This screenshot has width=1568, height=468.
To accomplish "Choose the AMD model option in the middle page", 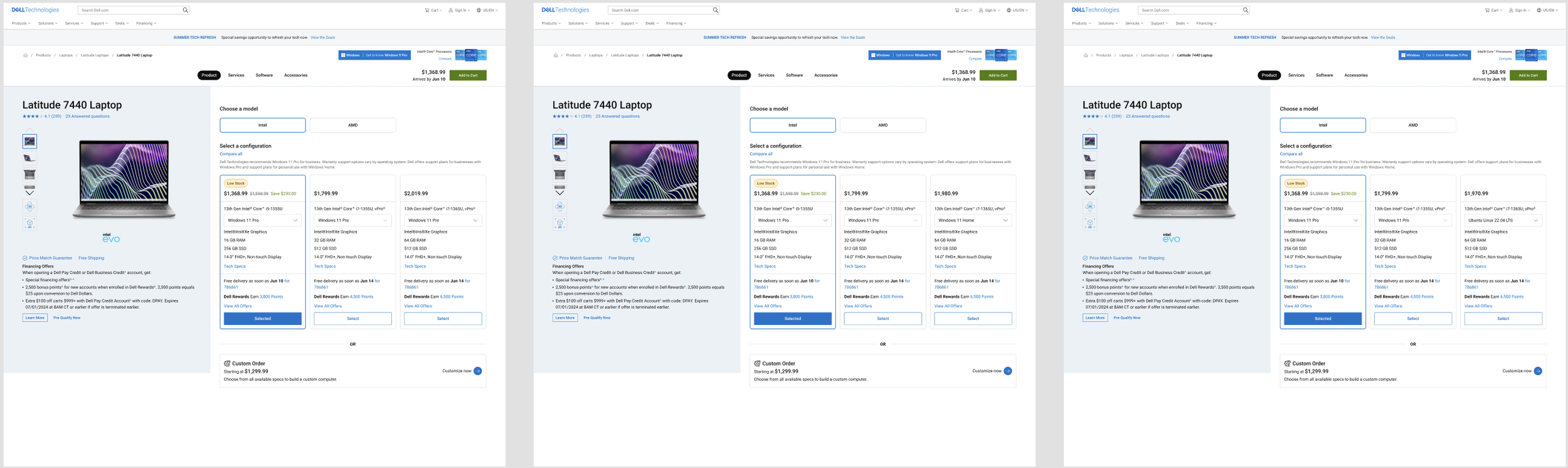I will (x=882, y=125).
